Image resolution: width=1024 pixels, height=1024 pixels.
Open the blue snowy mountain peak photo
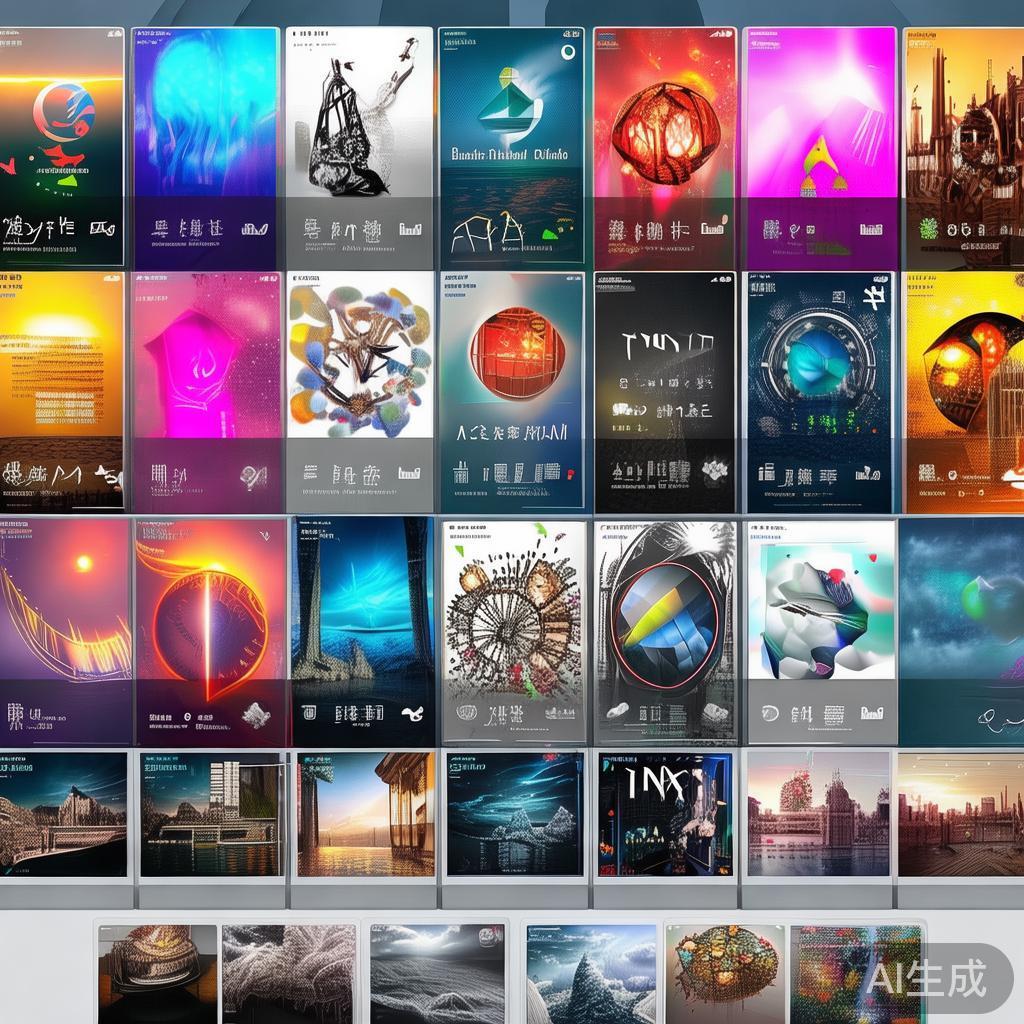point(591,972)
